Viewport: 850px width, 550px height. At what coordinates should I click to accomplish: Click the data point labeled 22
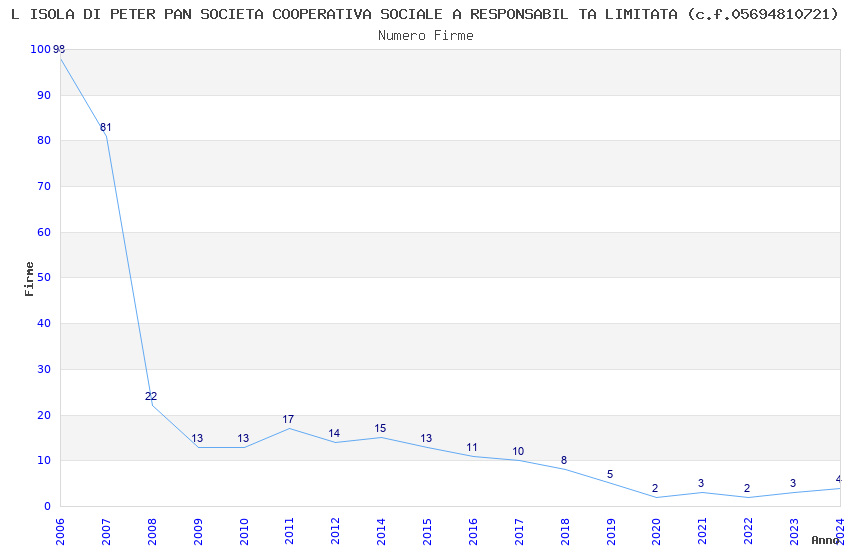click(x=151, y=396)
